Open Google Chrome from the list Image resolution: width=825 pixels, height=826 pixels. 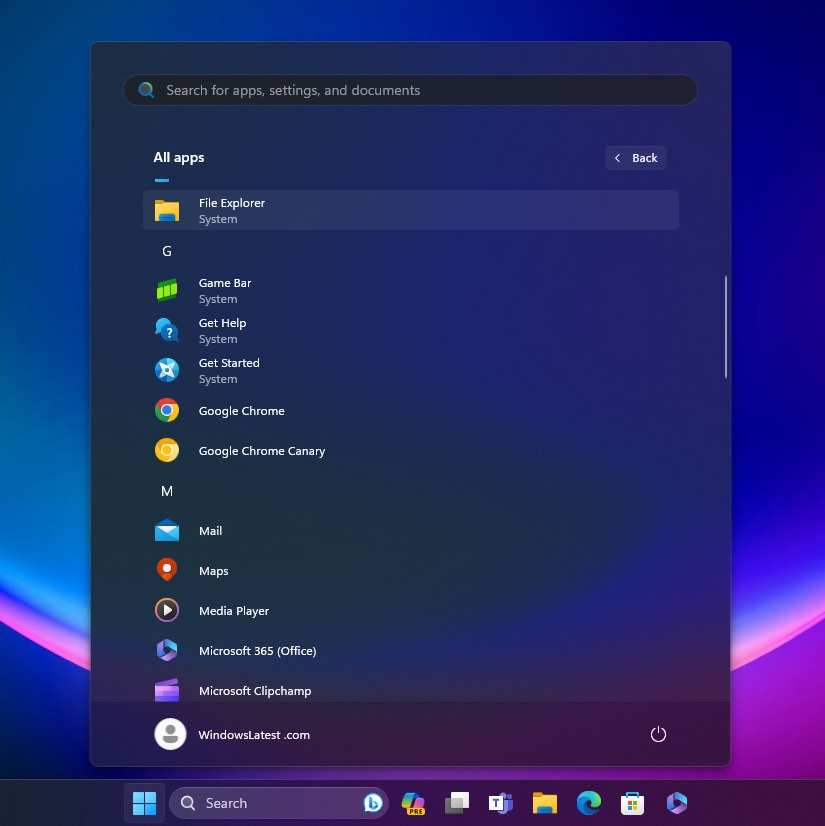[x=241, y=411]
